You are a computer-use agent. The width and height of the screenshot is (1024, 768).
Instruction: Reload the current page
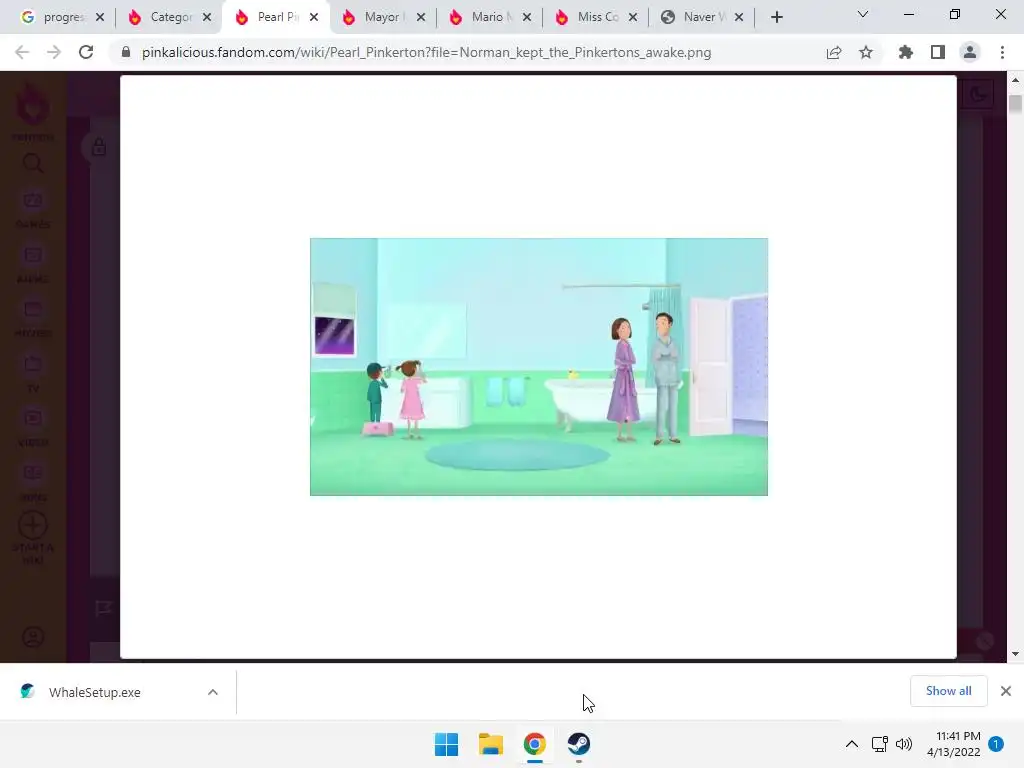(86, 52)
